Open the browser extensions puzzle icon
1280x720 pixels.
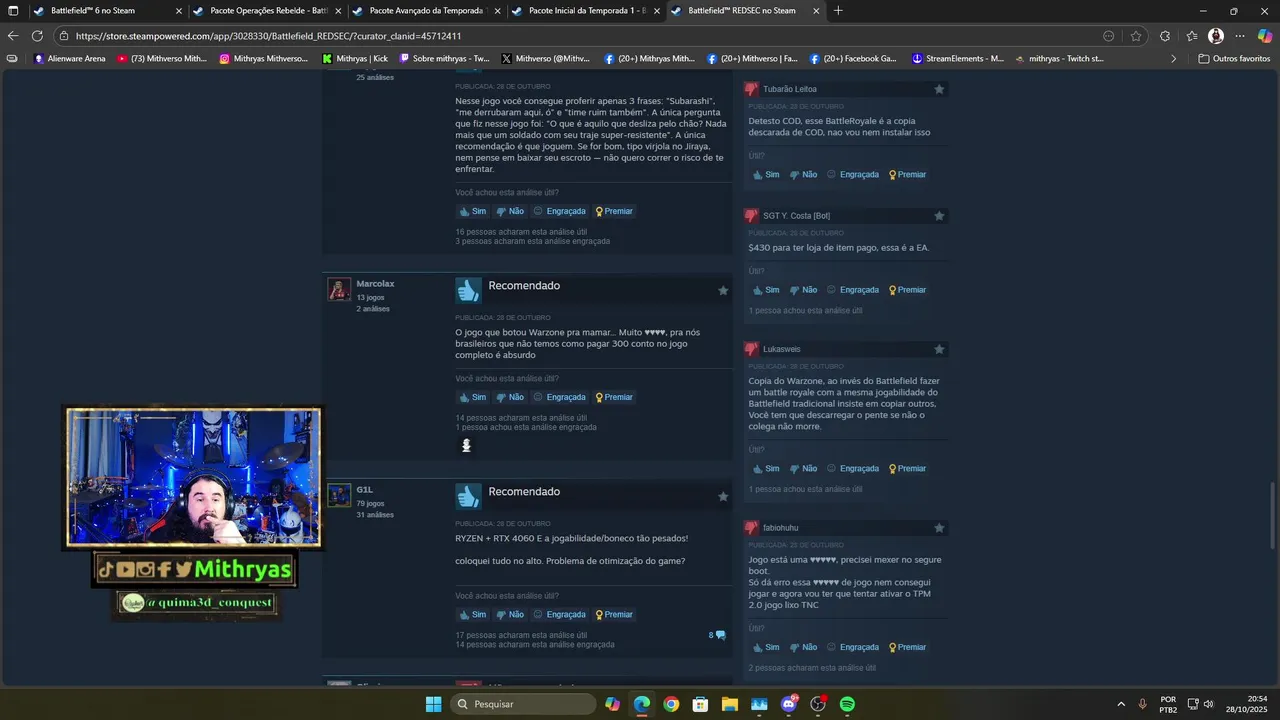point(1165,36)
